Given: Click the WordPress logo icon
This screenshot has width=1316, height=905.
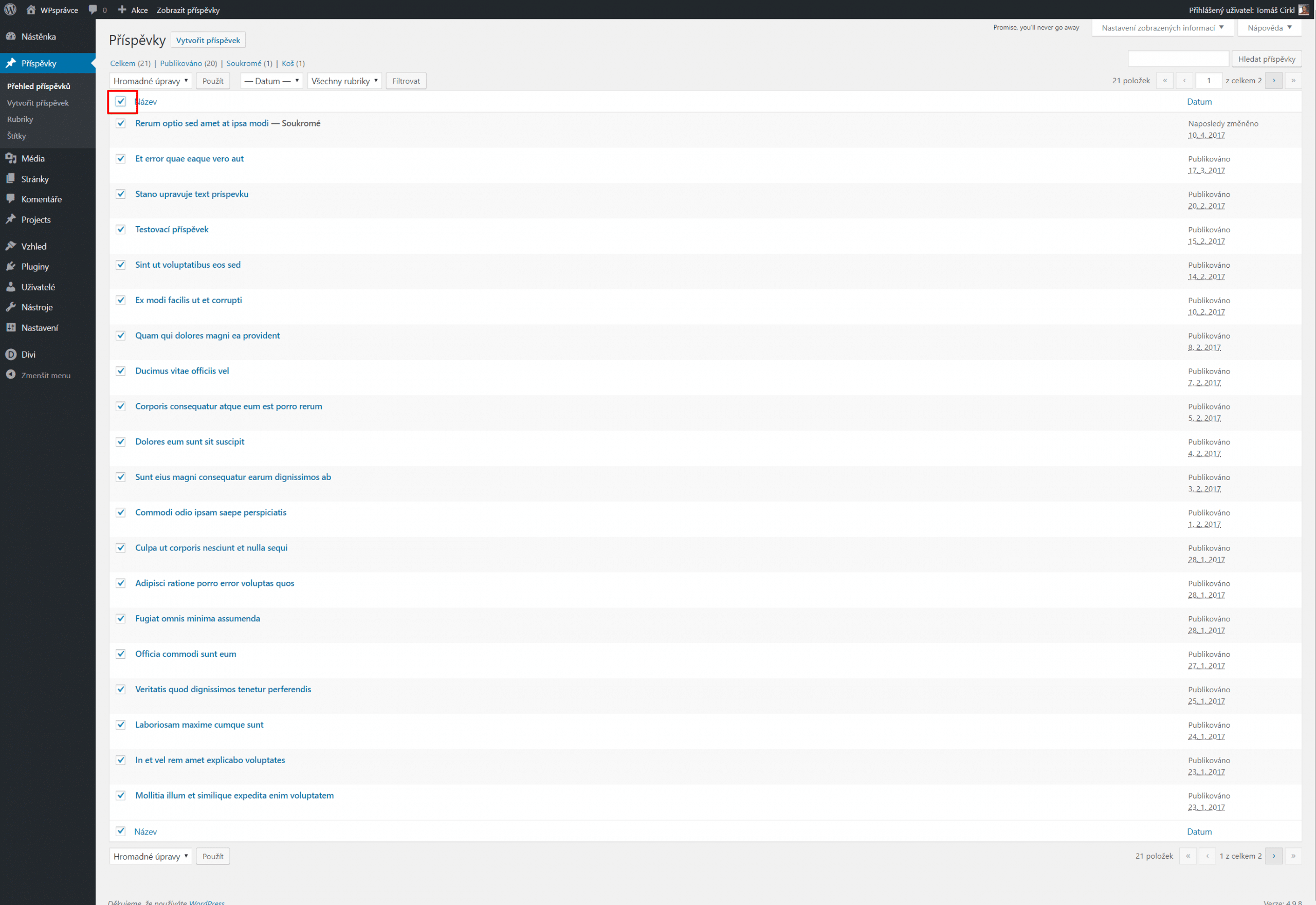Looking at the screenshot, I should click(x=10, y=10).
